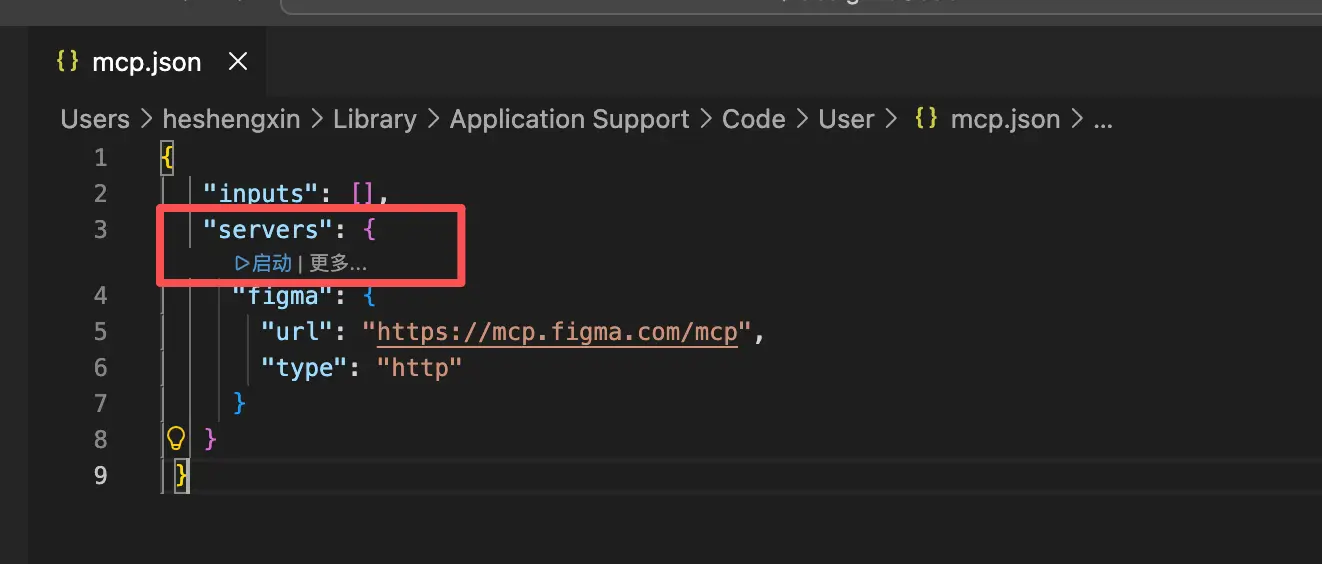Click the 启动 start code lens
This screenshot has width=1322, height=564.
pos(264,263)
